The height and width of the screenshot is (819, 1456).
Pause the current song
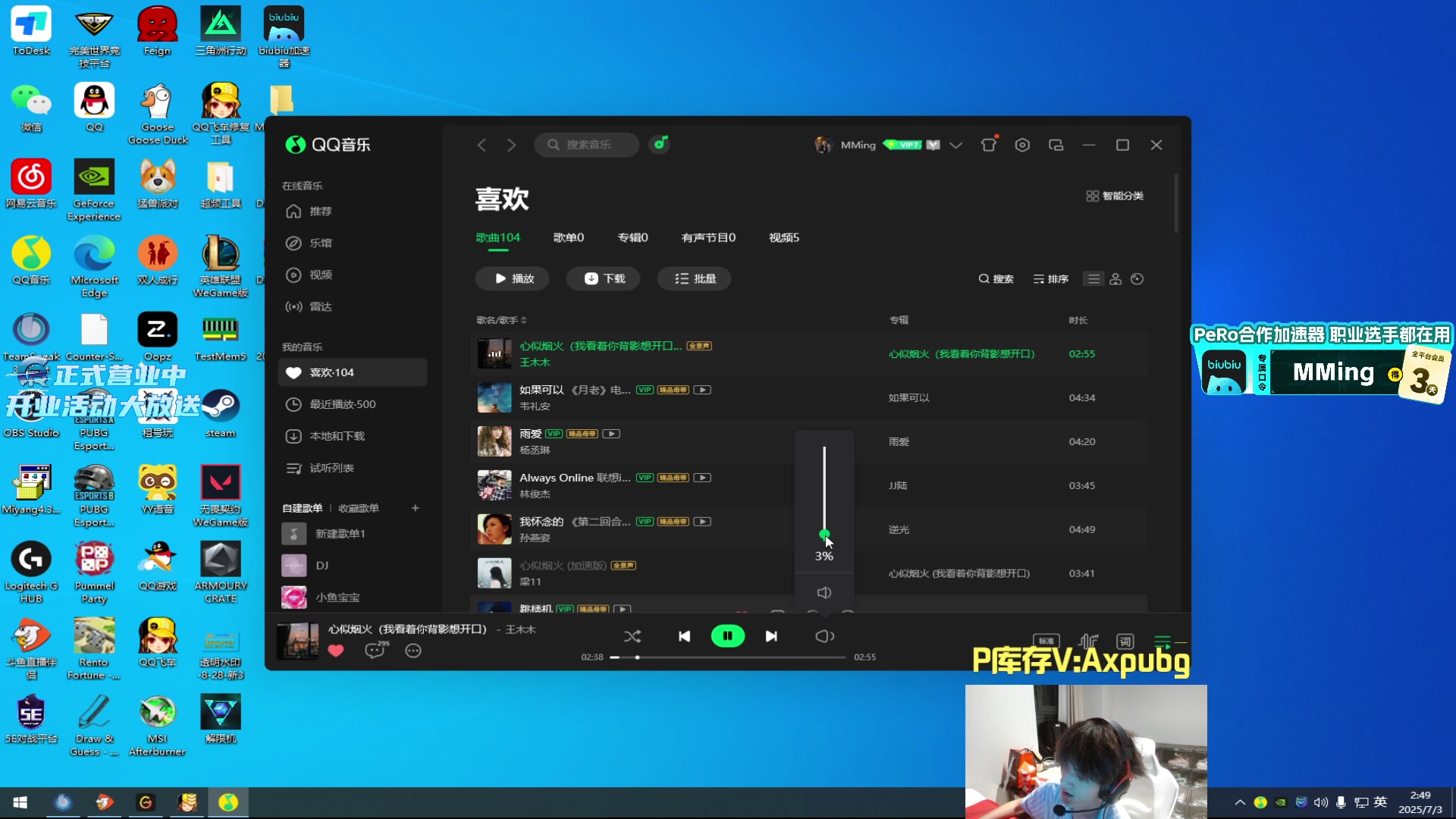[727, 636]
